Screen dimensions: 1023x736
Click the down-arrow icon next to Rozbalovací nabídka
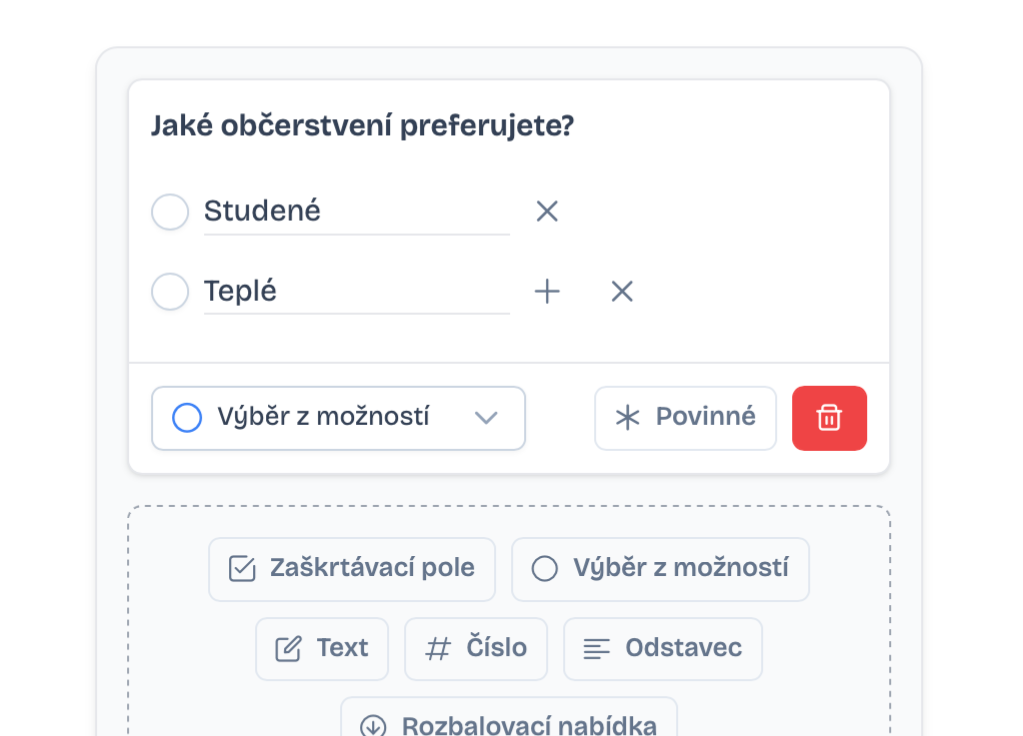click(372, 726)
